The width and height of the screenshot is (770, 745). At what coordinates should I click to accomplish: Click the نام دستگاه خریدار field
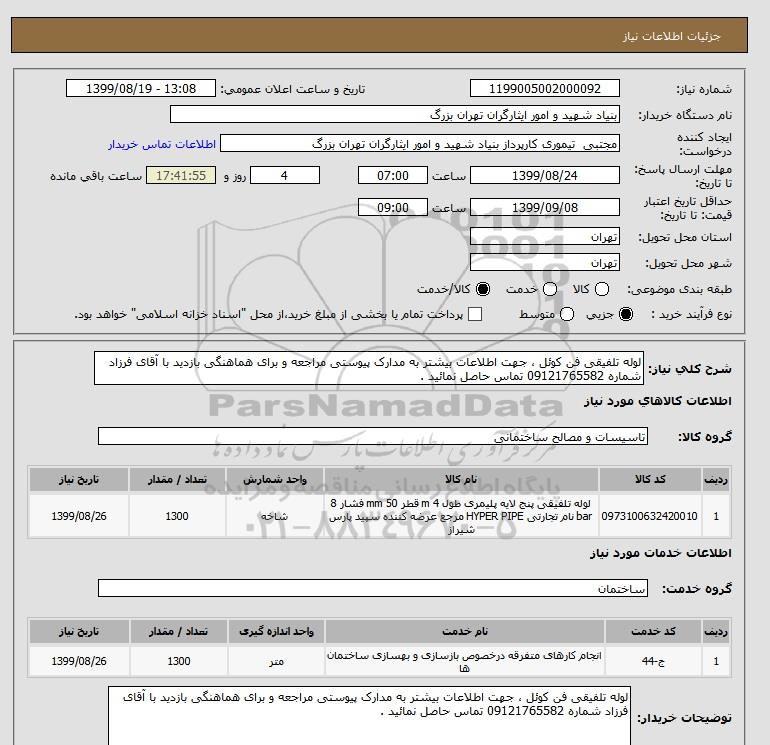[x=395, y=114]
